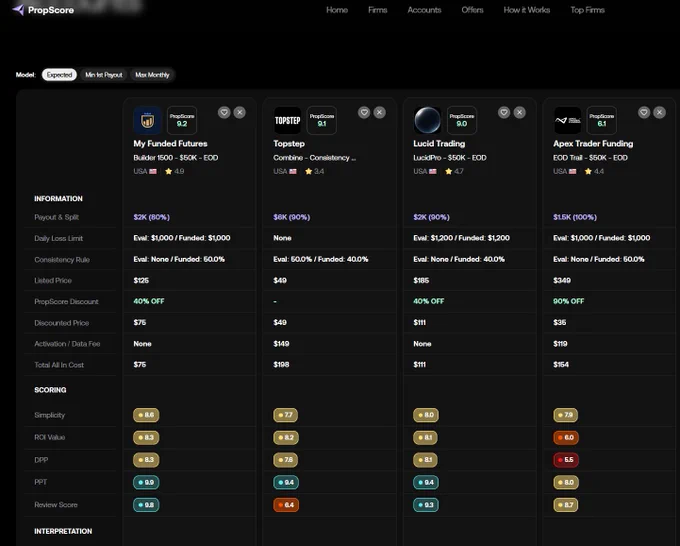The width and height of the screenshot is (680, 546).
Task: Click Apex Review Score 8.7 badge
Action: (566, 505)
